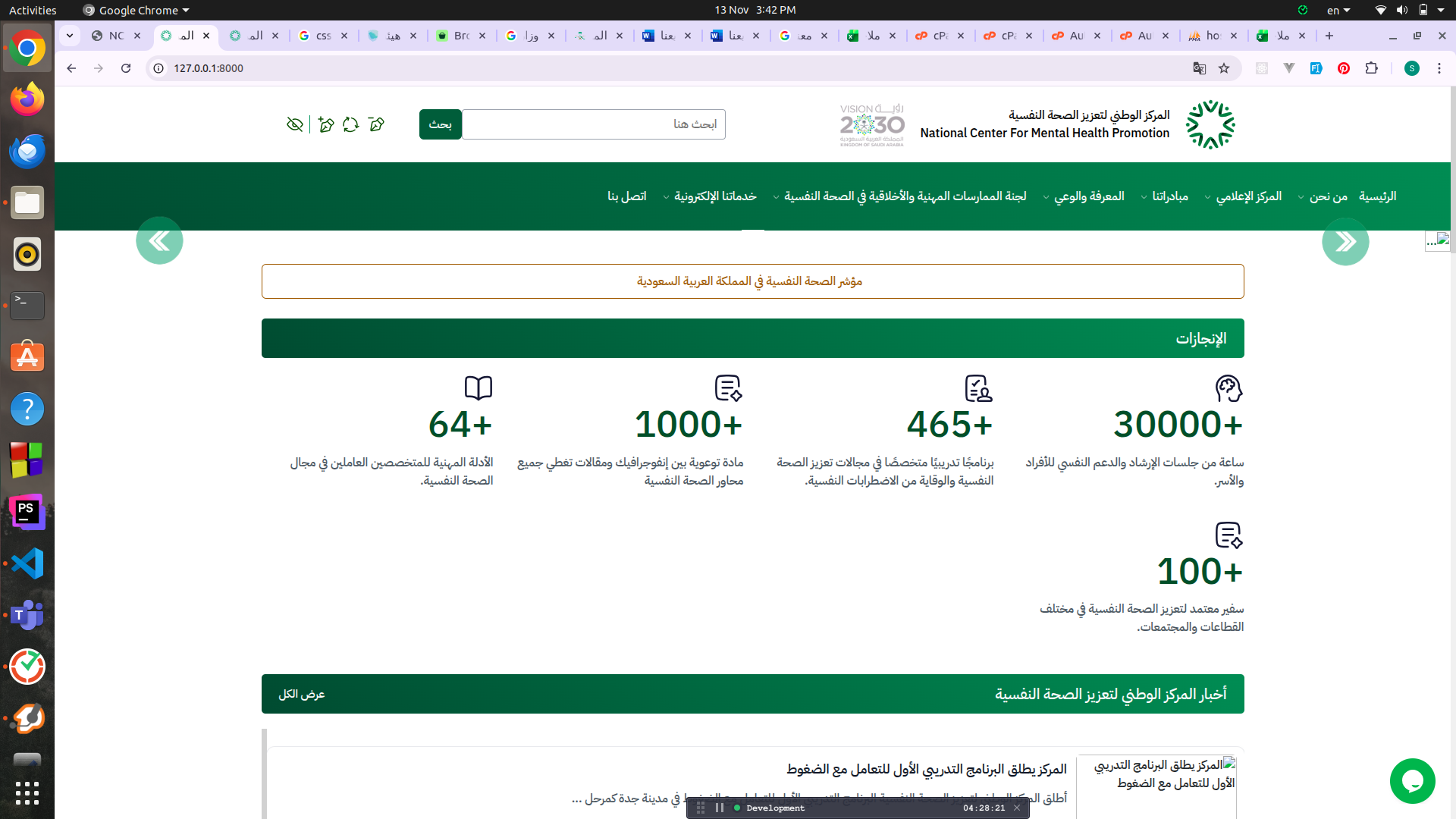
Task: Open Chrome extensions puzzle icon
Action: (1371, 68)
